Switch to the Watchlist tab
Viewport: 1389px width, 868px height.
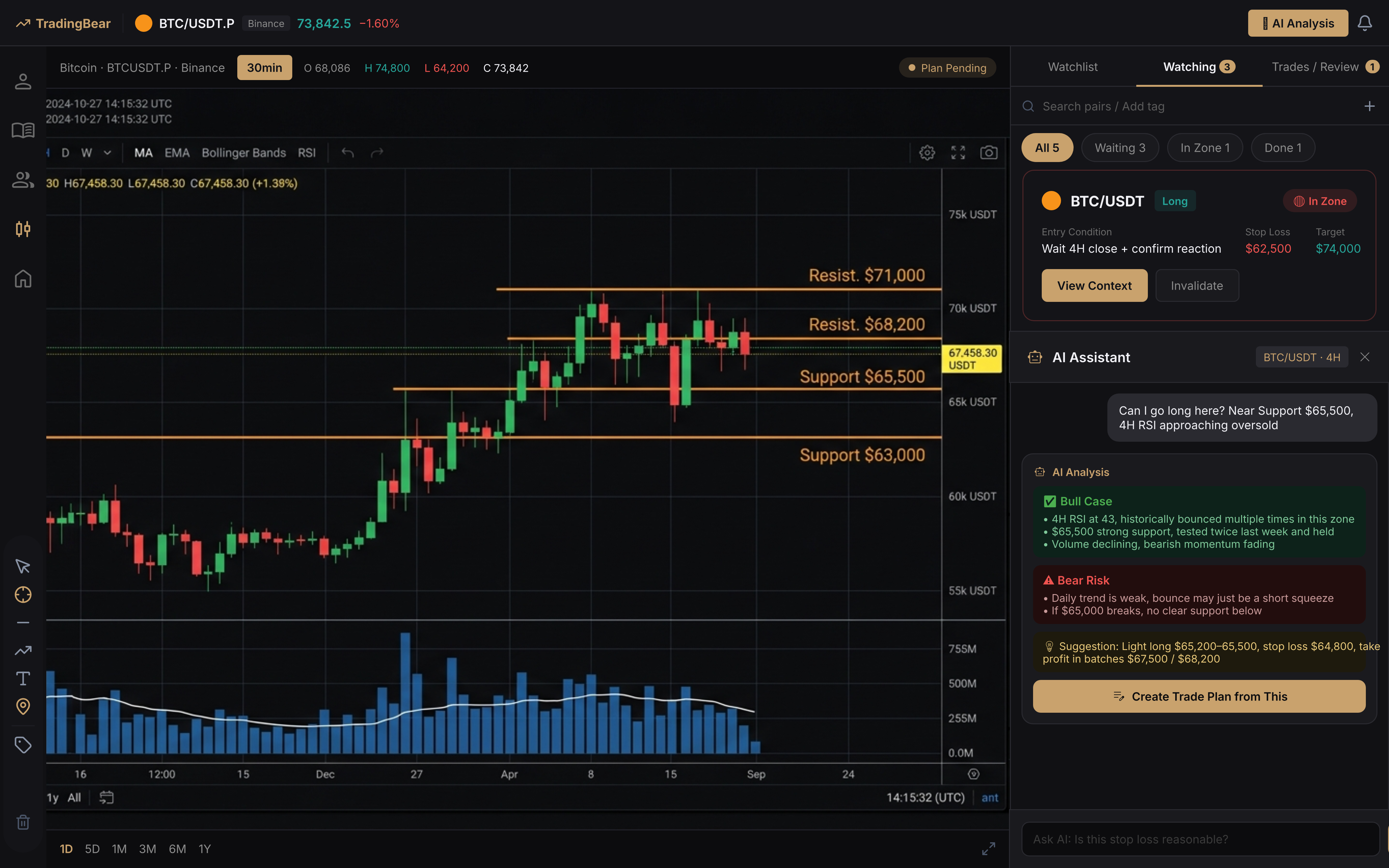tap(1072, 67)
